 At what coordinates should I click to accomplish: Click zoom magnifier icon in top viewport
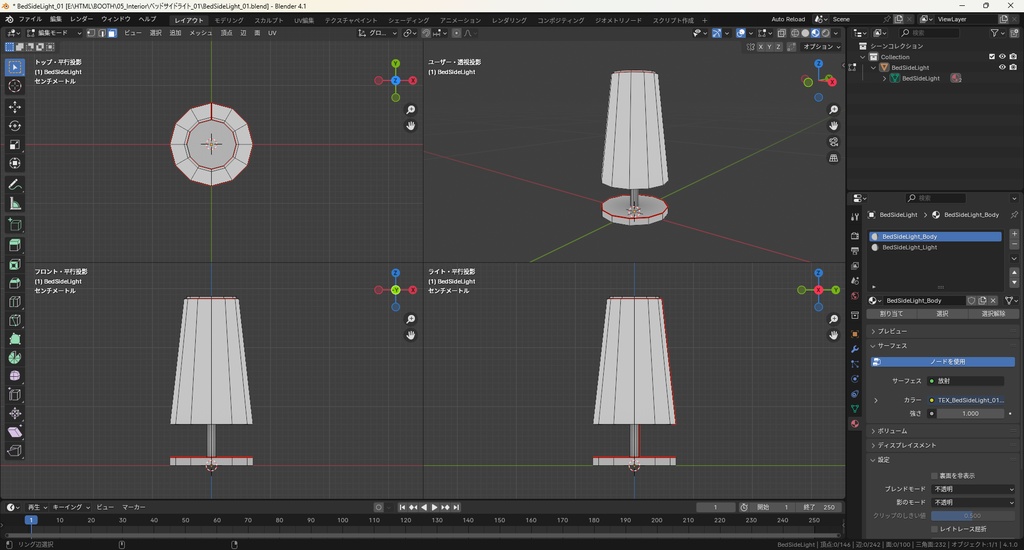pos(411,110)
